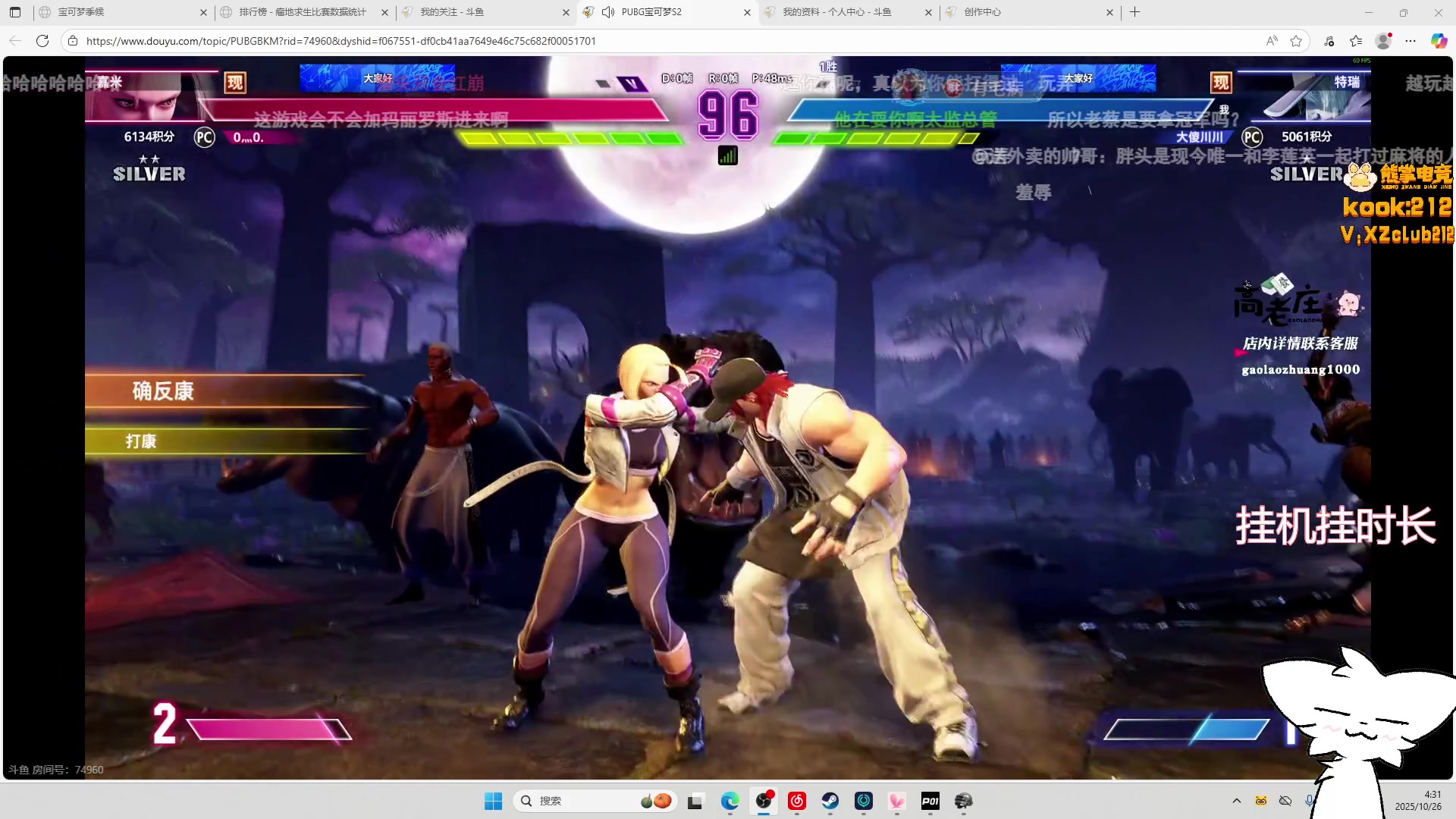
Task: Open the Copilot sidebar icon
Action: click(1439, 41)
